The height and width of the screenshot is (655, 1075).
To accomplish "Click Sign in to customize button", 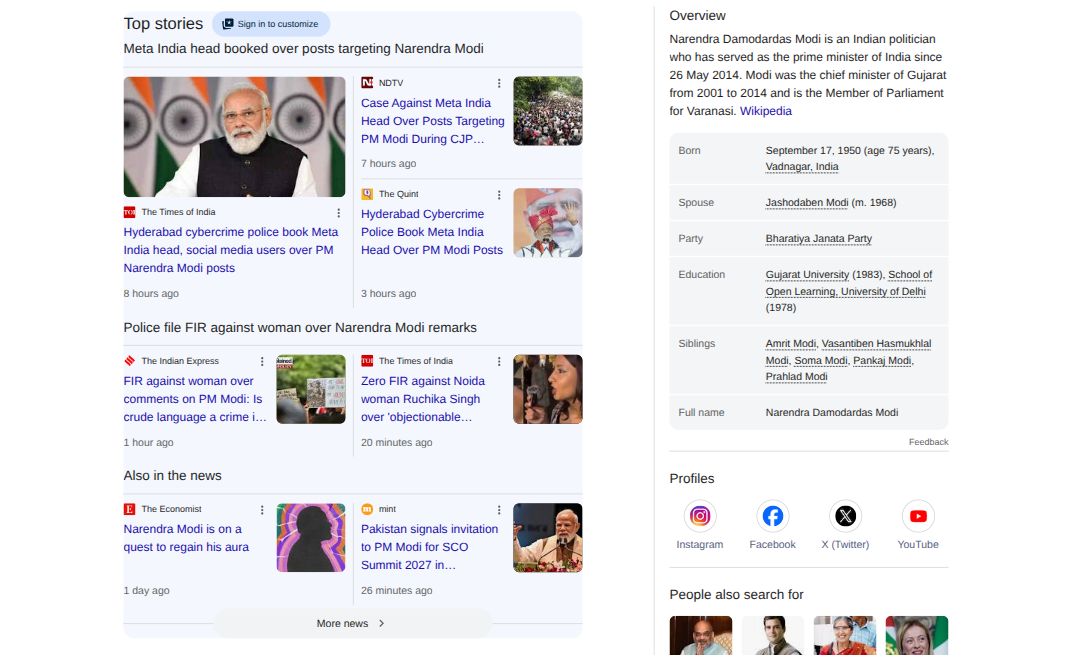I will click(x=271, y=24).
